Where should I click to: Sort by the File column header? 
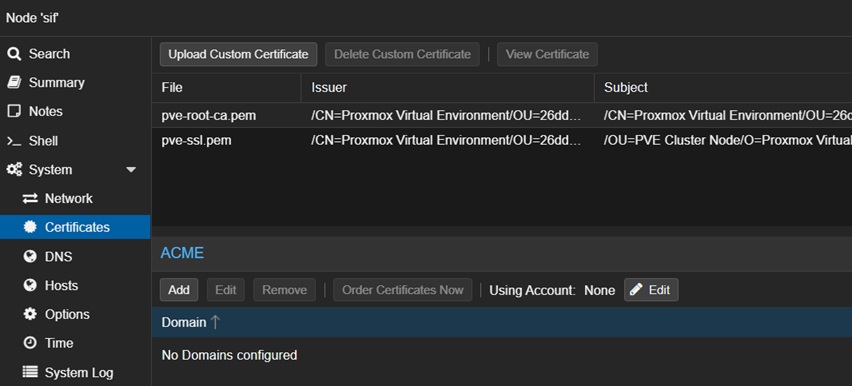coord(226,88)
